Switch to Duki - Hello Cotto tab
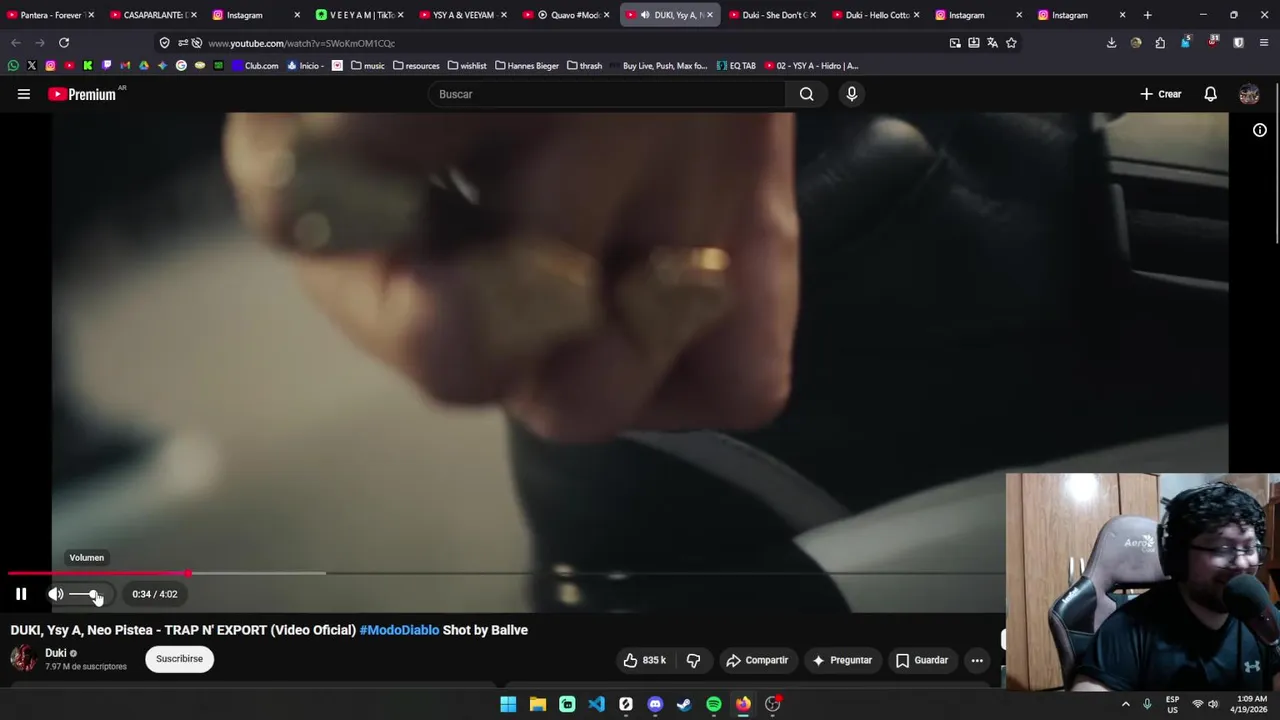The image size is (1280, 720). tap(873, 15)
